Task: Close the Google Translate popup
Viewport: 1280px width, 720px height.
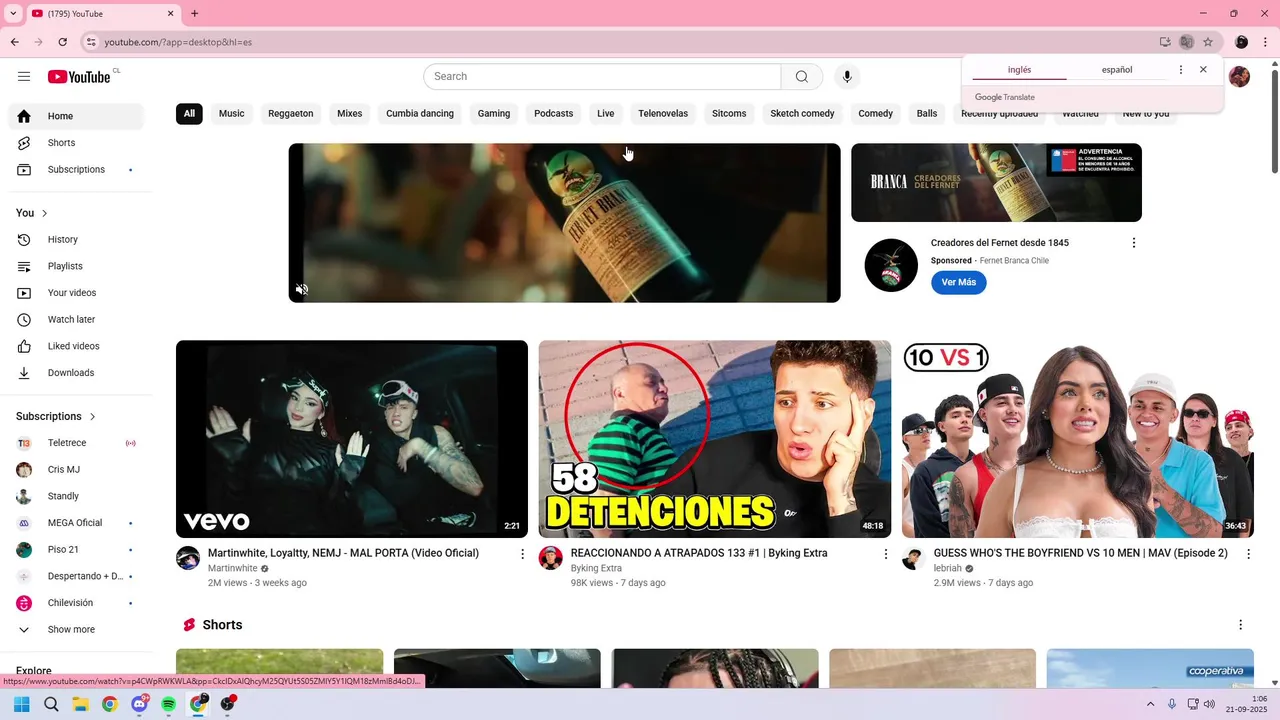Action: 1203,70
